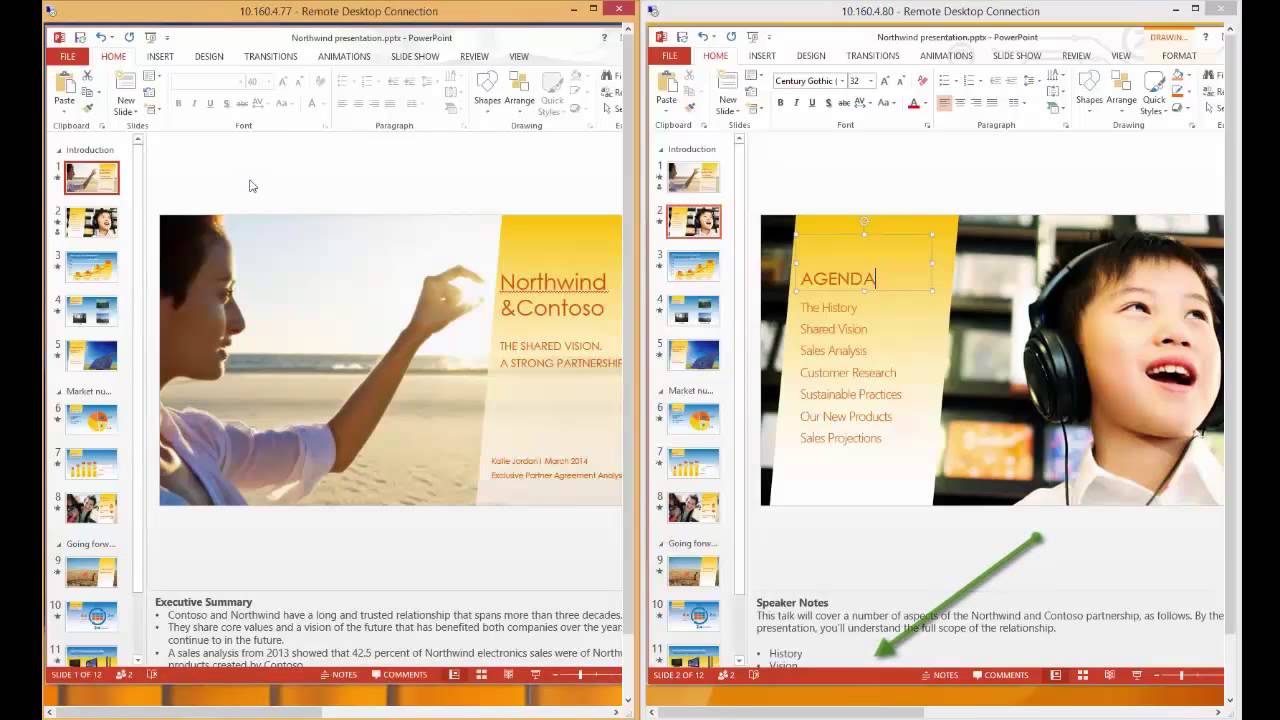Click Decrease Font Size in right window
Image resolution: width=1280 pixels, height=720 pixels.
point(901,81)
